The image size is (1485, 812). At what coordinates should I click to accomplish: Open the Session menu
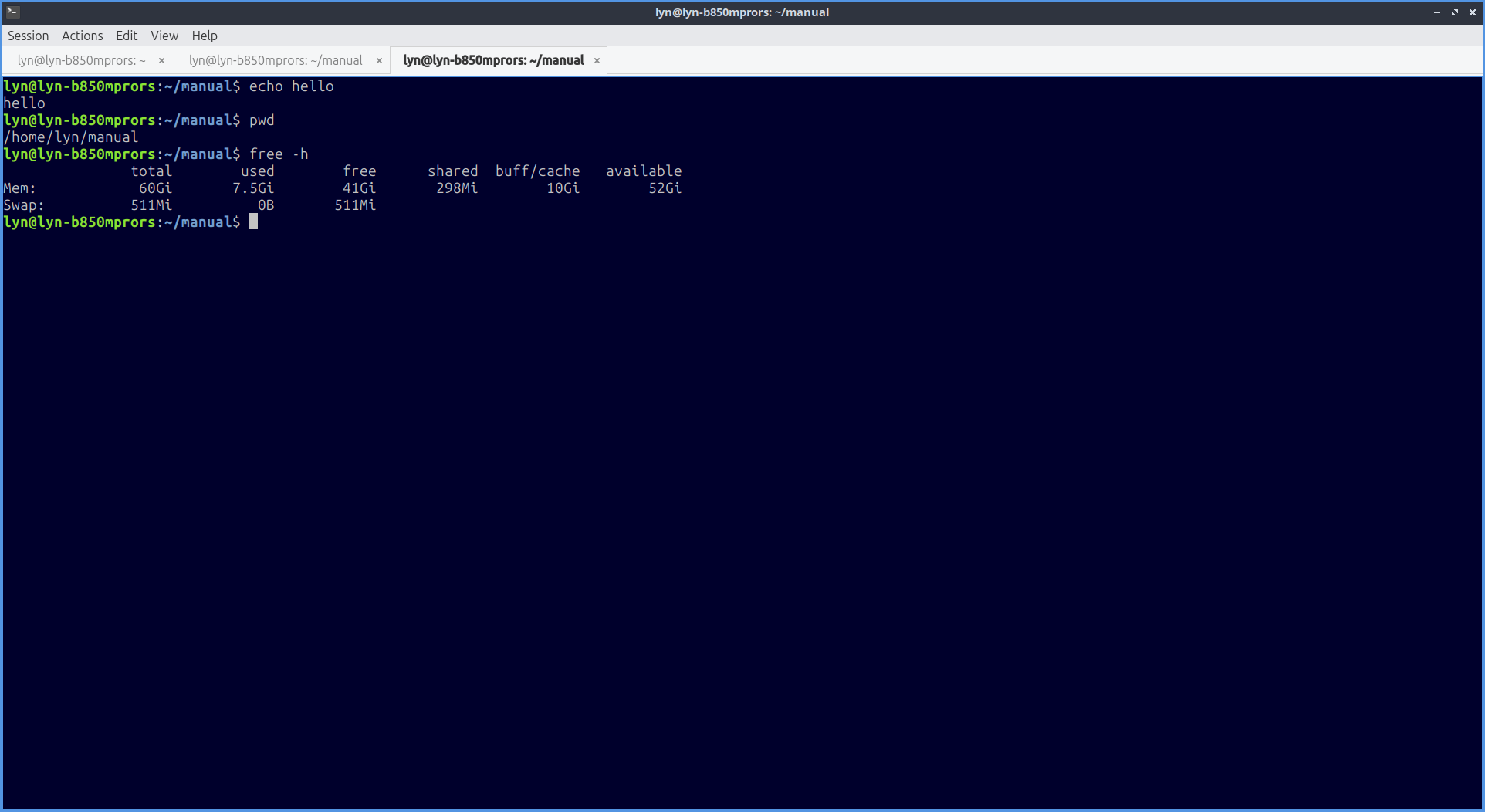click(x=28, y=36)
